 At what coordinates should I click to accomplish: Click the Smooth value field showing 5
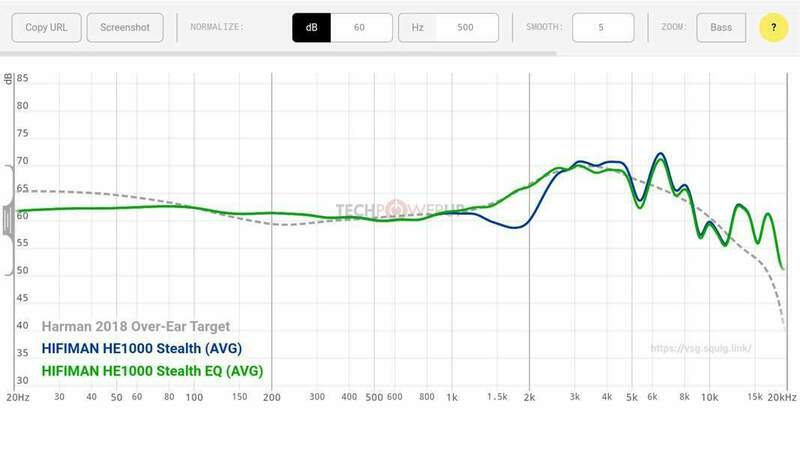coord(603,28)
